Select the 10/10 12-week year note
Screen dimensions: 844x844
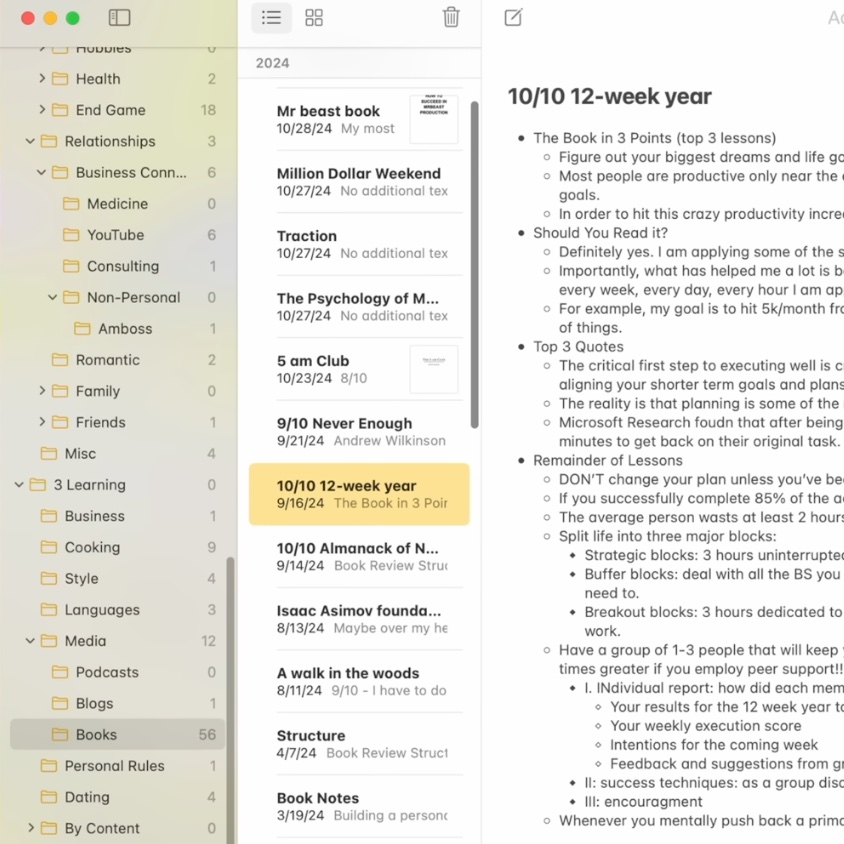pyautogui.click(x=359, y=494)
